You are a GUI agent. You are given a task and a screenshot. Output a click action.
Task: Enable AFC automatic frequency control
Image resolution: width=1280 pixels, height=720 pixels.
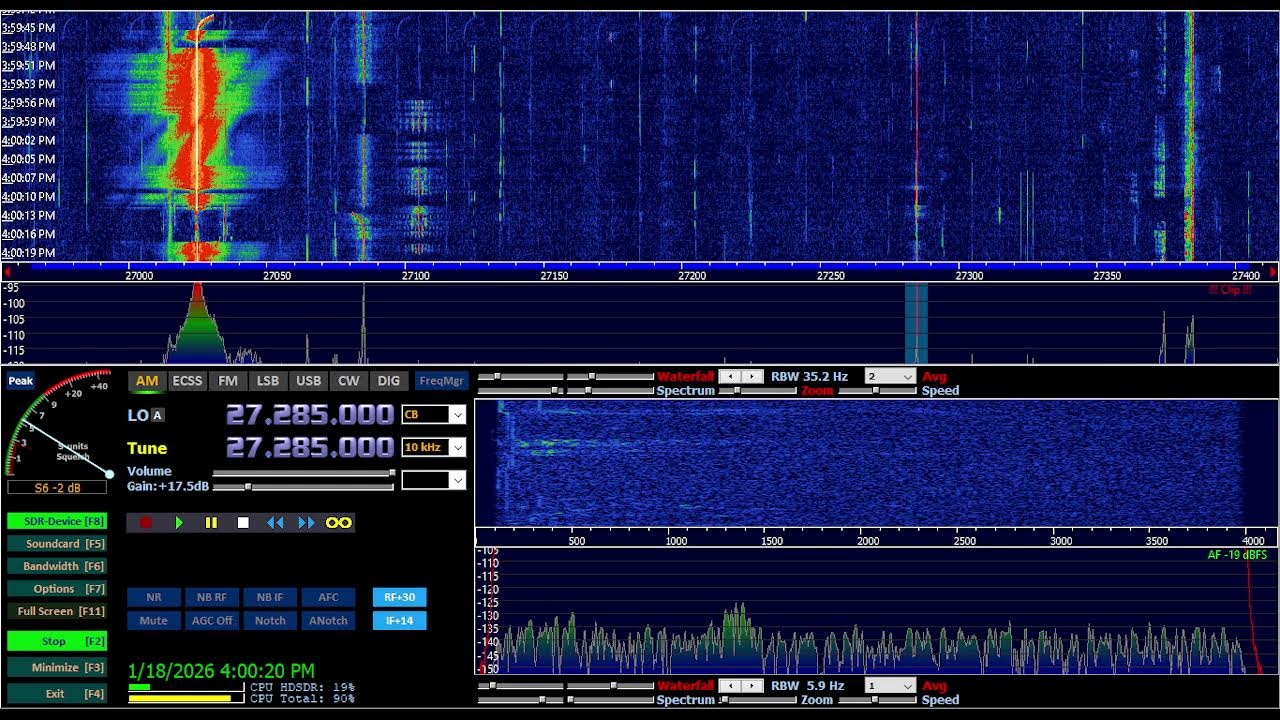pos(329,597)
